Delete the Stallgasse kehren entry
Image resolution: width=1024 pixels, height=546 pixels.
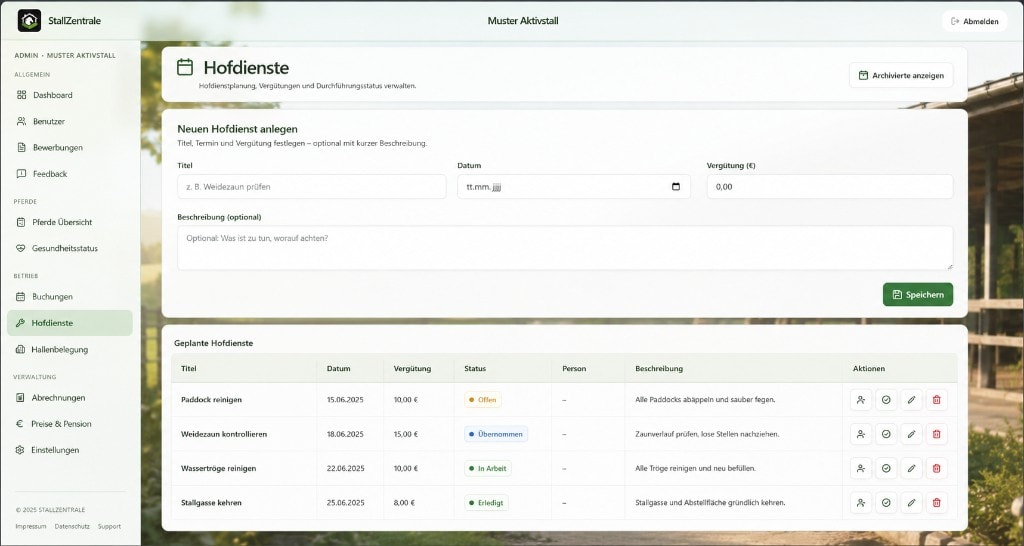click(x=936, y=503)
